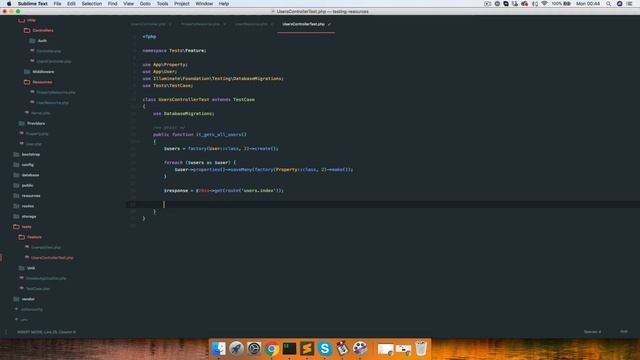Expand the routes folder
Viewport: 640px width, 360px height.
point(28,206)
